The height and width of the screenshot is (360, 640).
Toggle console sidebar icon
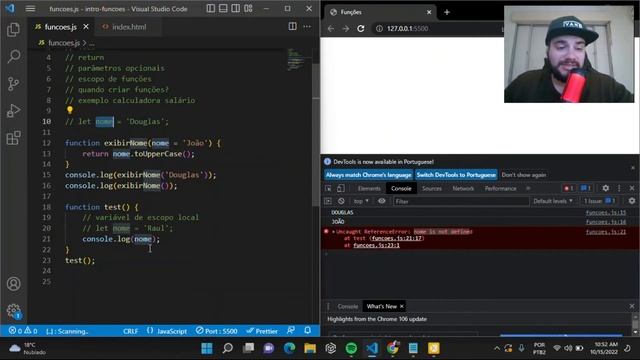328,201
